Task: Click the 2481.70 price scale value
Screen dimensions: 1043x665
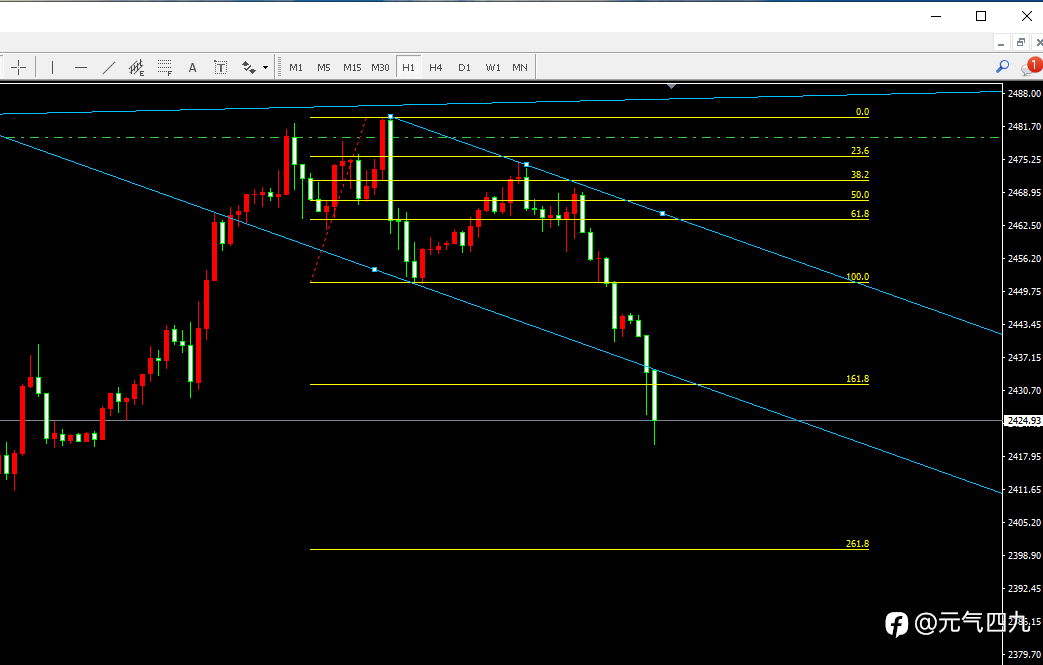Action: click(1024, 126)
